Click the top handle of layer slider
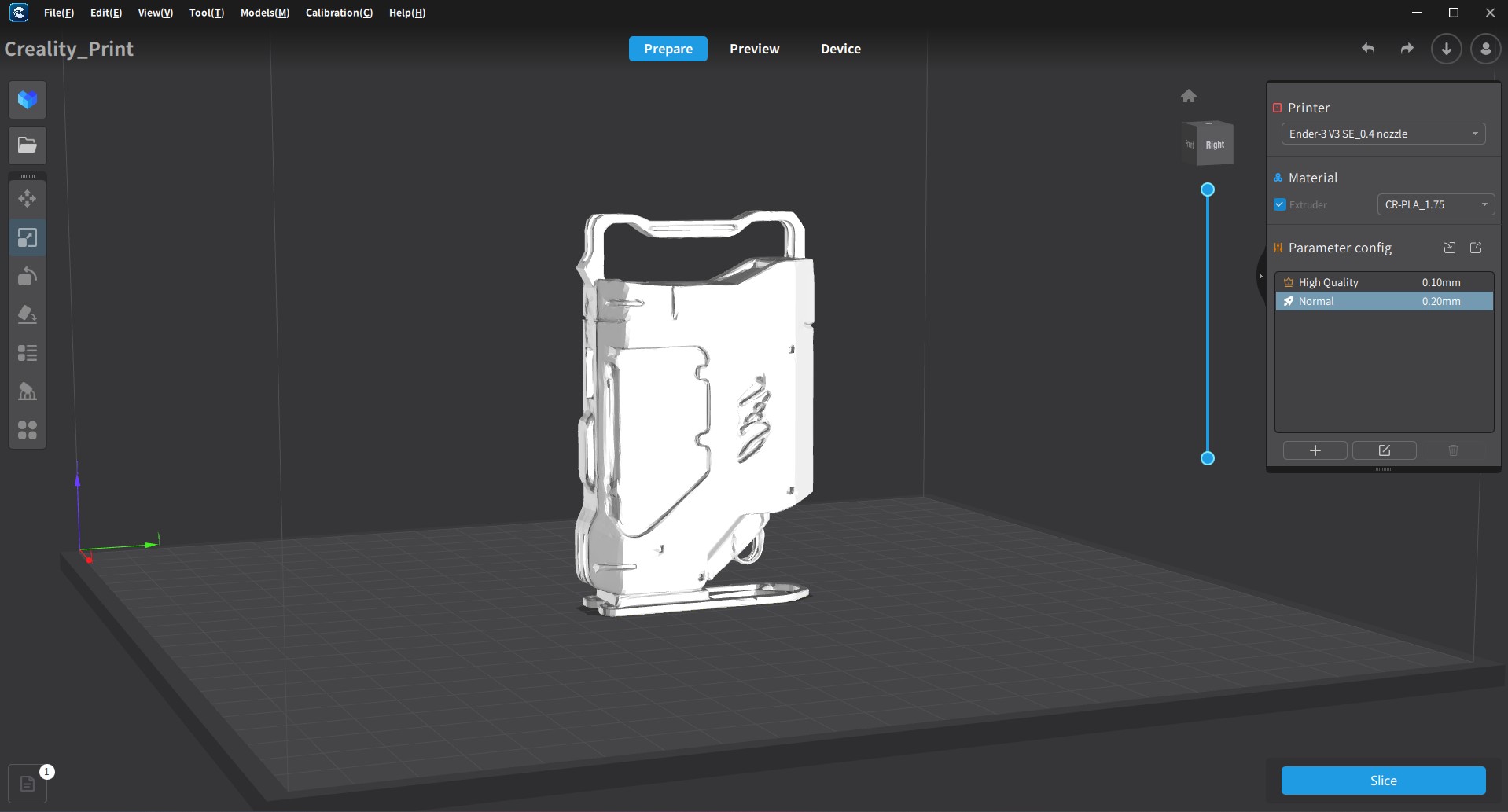 (x=1208, y=189)
